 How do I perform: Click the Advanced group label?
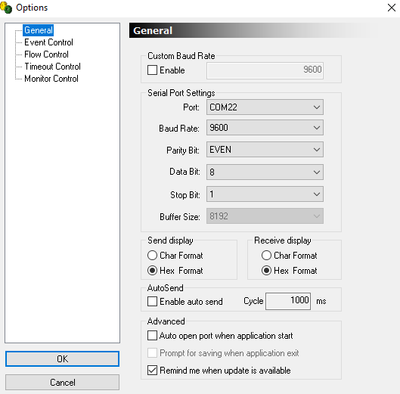point(166,321)
